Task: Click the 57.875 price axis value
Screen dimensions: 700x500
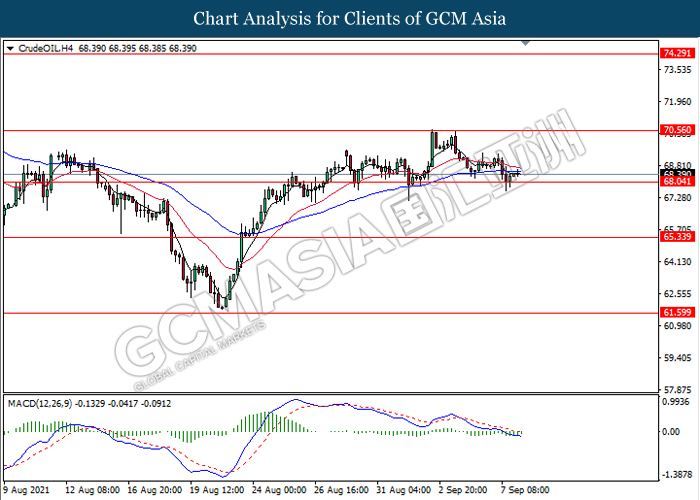Action: point(677,390)
